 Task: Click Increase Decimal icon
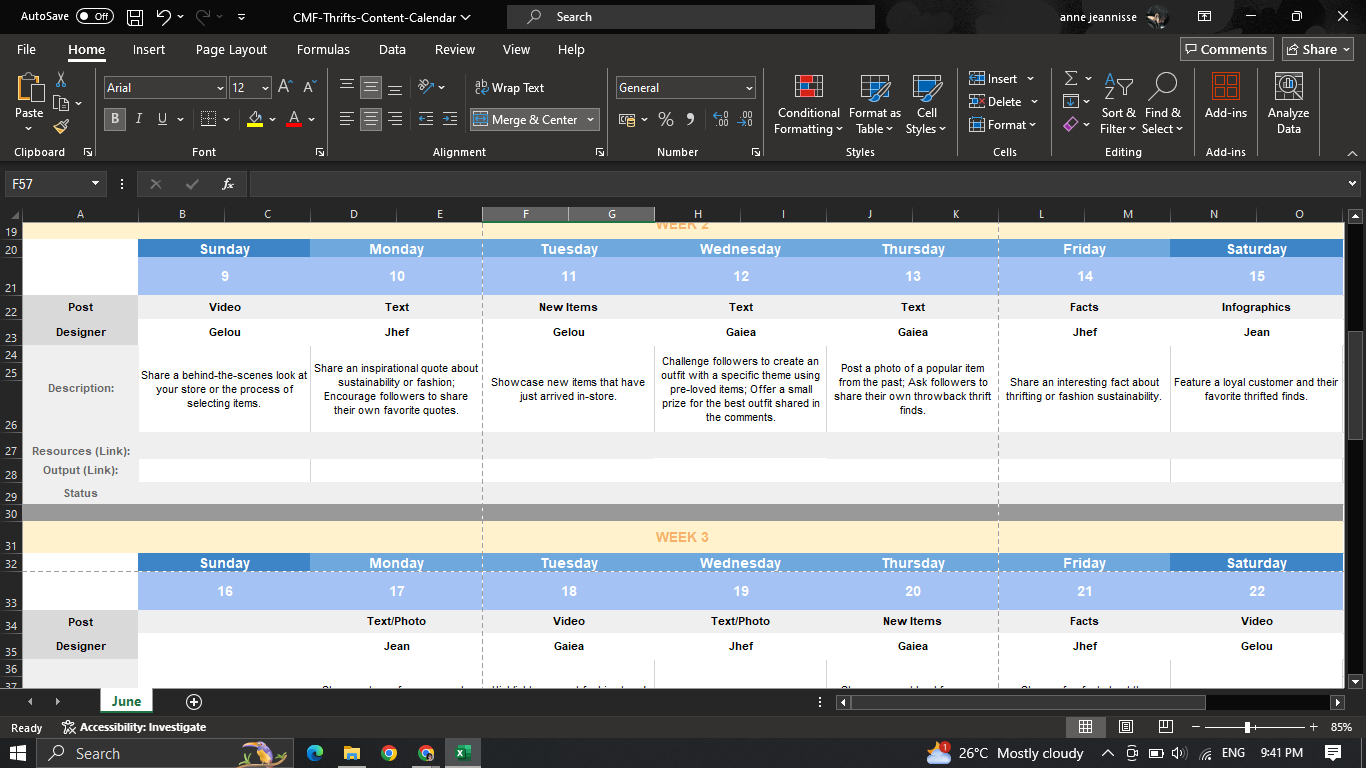(x=720, y=119)
